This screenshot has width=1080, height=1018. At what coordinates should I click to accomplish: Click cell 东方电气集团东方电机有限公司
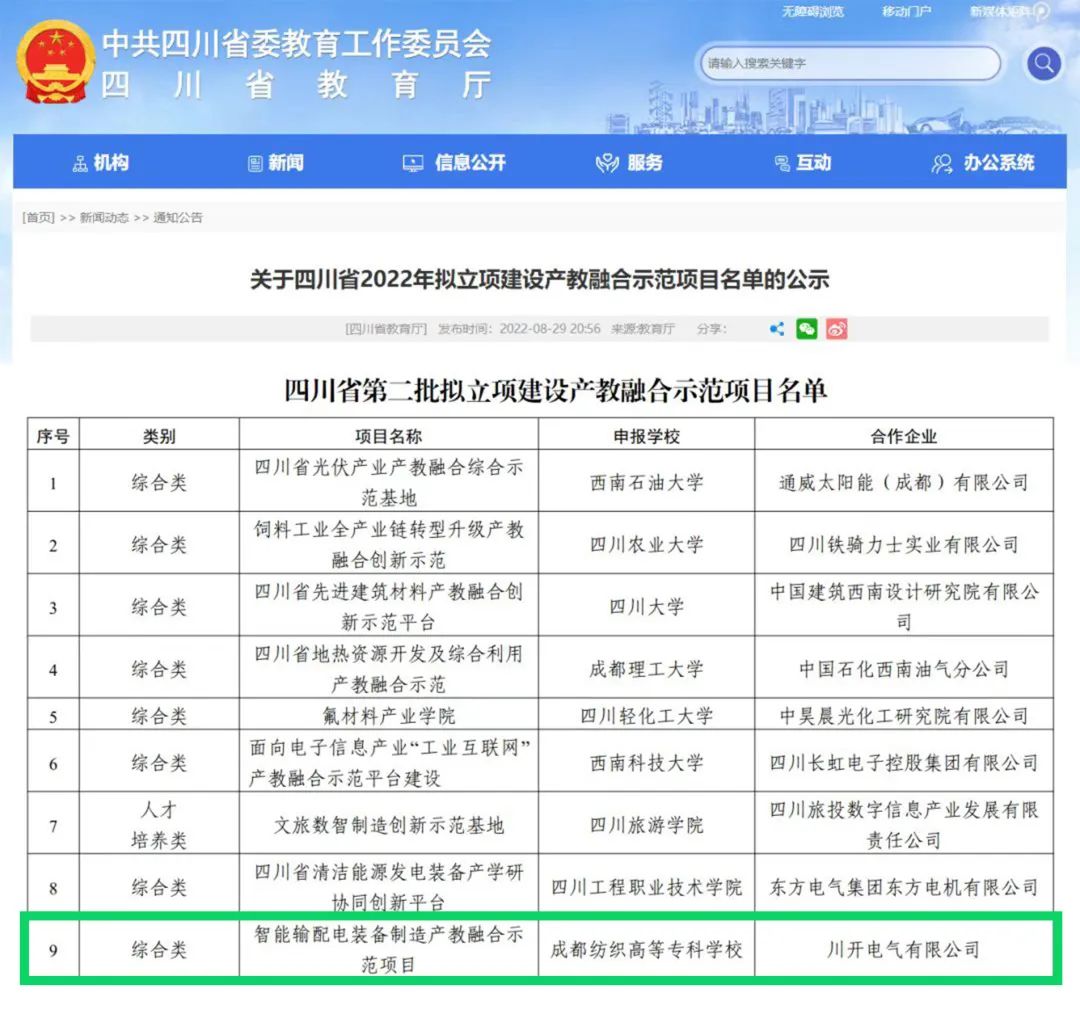[x=904, y=886]
